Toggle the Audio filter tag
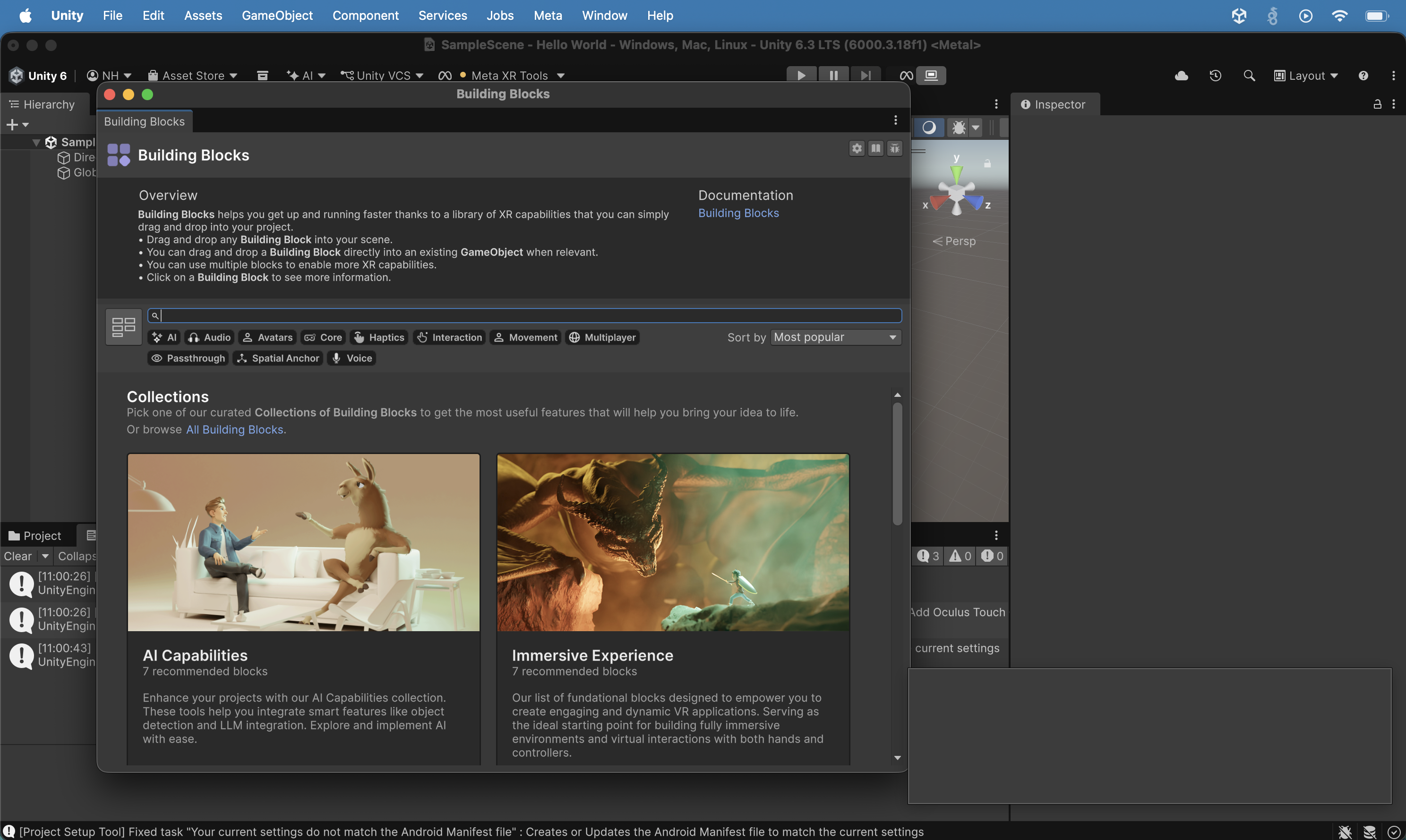This screenshot has height=840, width=1406. click(209, 337)
